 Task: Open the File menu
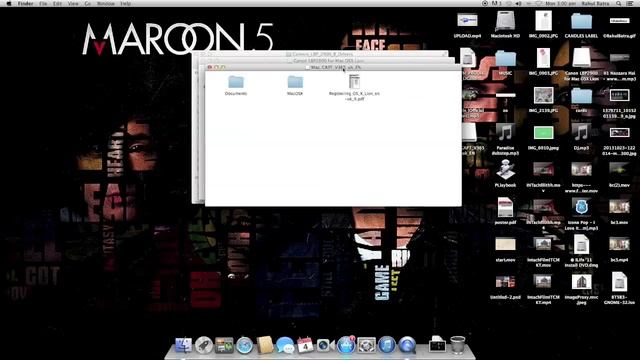(43, 4)
